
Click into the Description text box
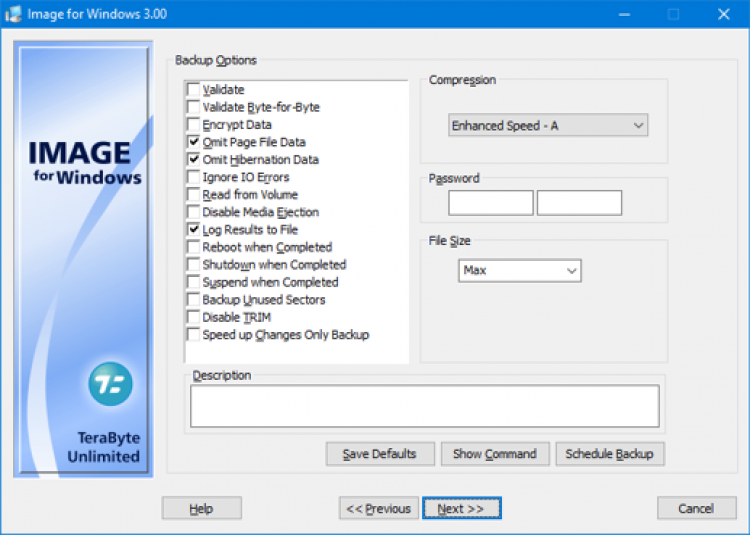(425, 406)
